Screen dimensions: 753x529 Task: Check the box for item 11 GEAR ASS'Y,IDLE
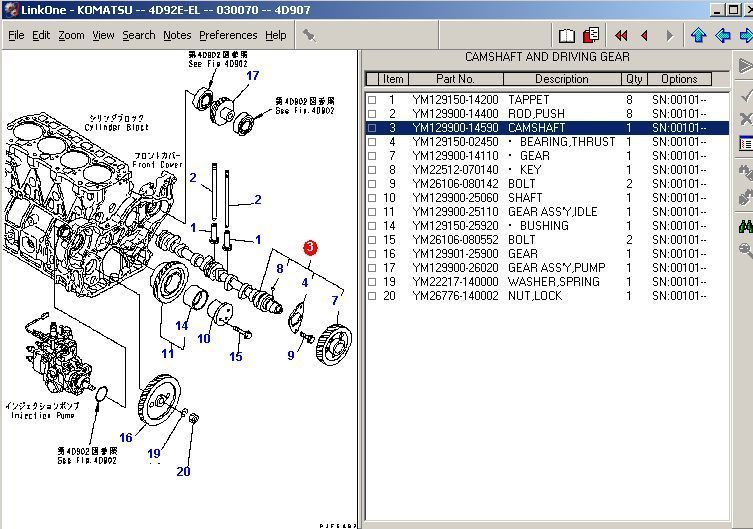tap(372, 212)
